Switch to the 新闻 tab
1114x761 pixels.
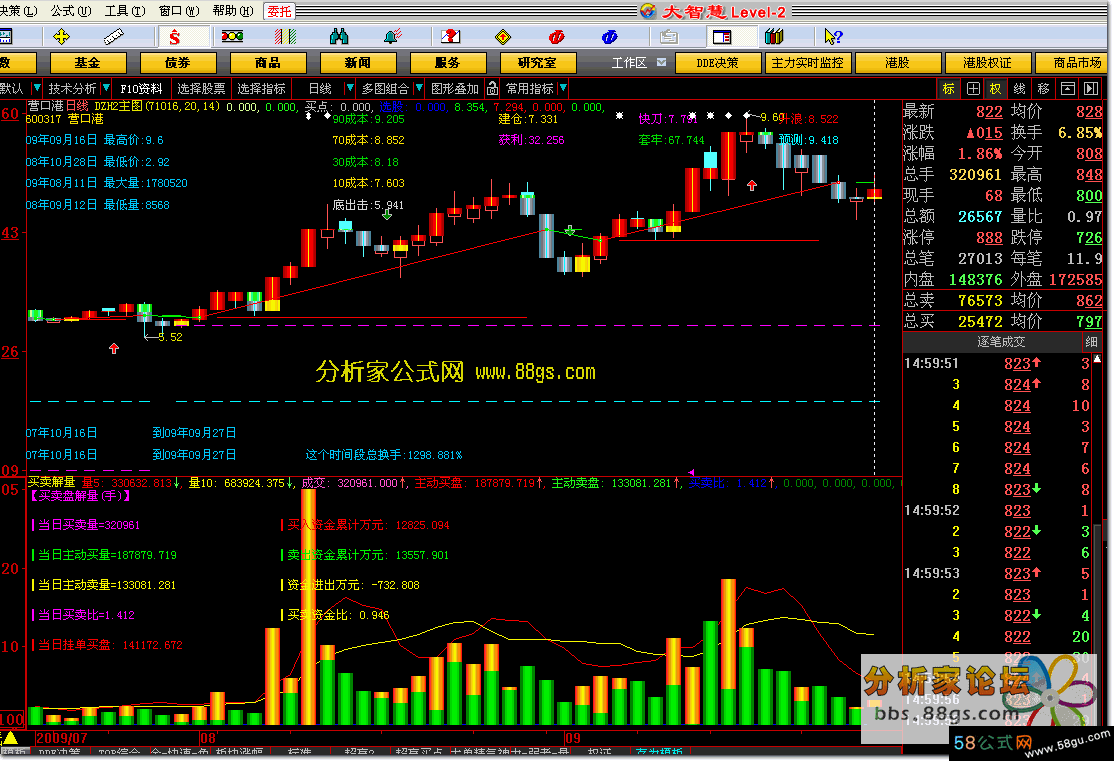coord(357,63)
